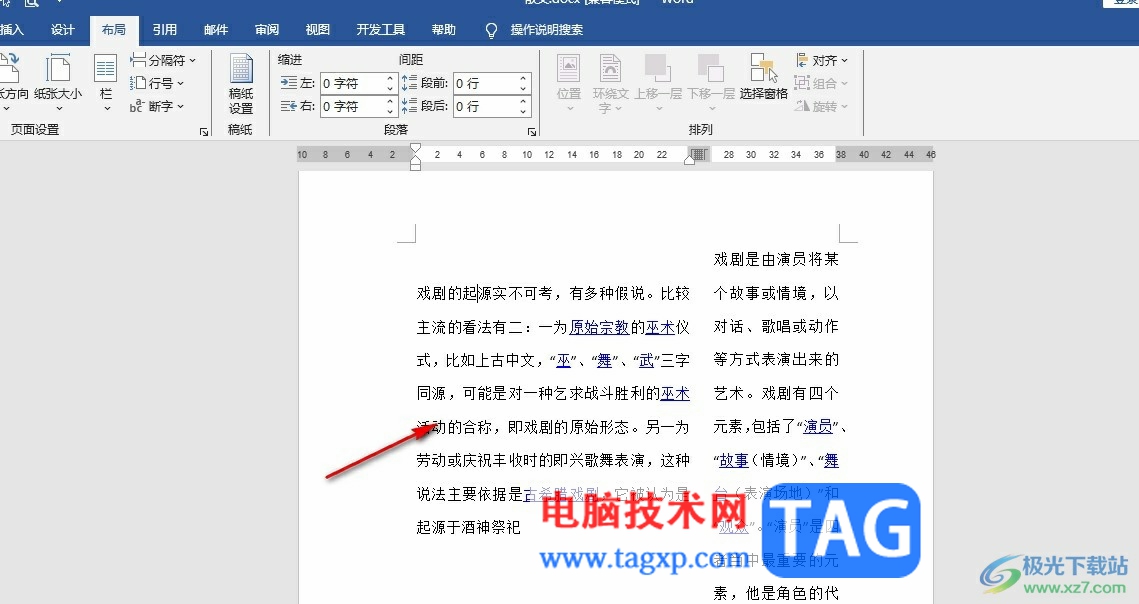Increase left indent with up stepper
This screenshot has width=1139, height=604.
click(390, 78)
